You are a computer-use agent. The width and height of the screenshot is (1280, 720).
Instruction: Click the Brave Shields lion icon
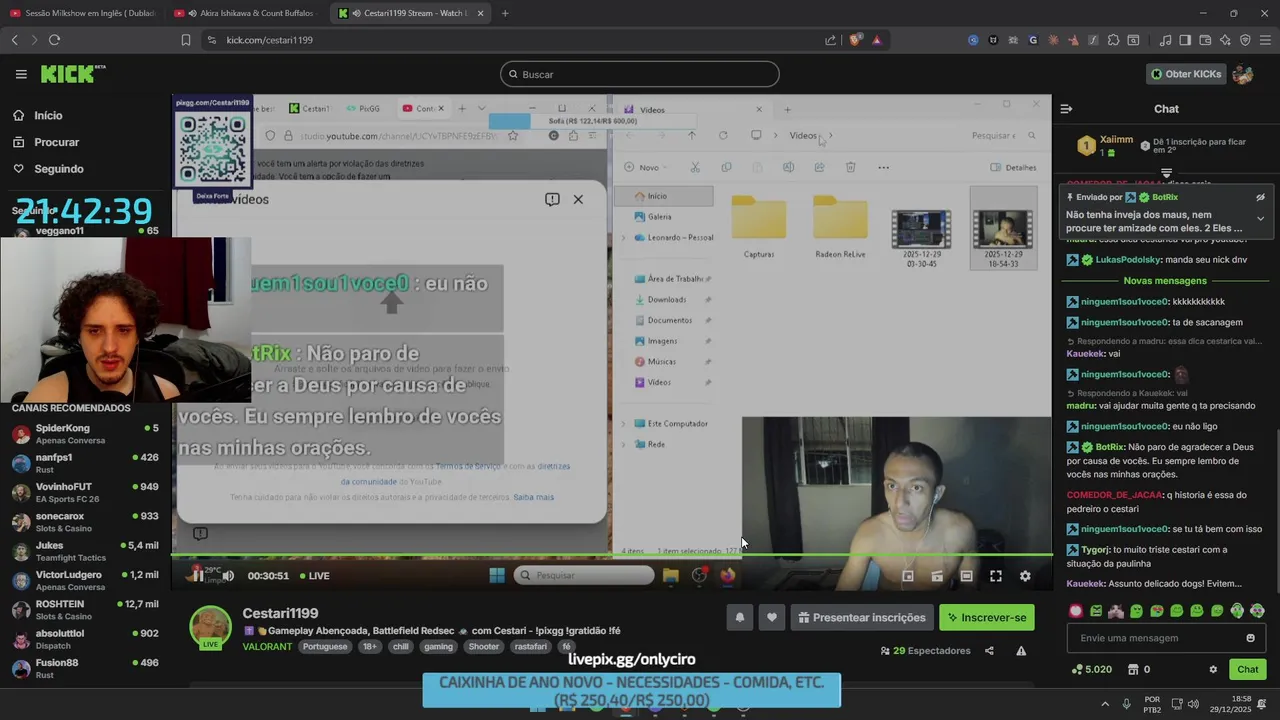[x=855, y=40]
